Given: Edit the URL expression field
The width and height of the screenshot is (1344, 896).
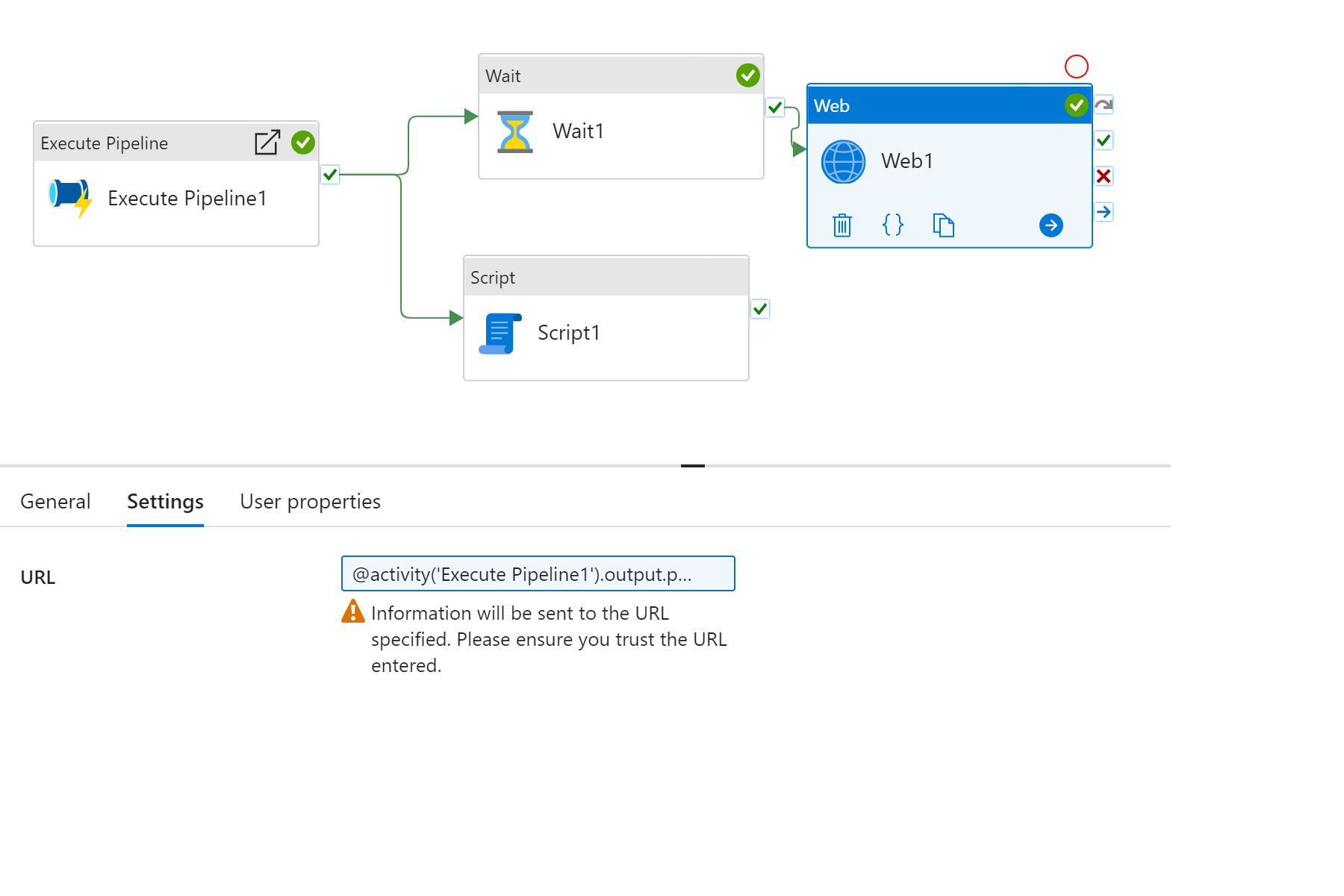Looking at the screenshot, I should click(x=538, y=573).
